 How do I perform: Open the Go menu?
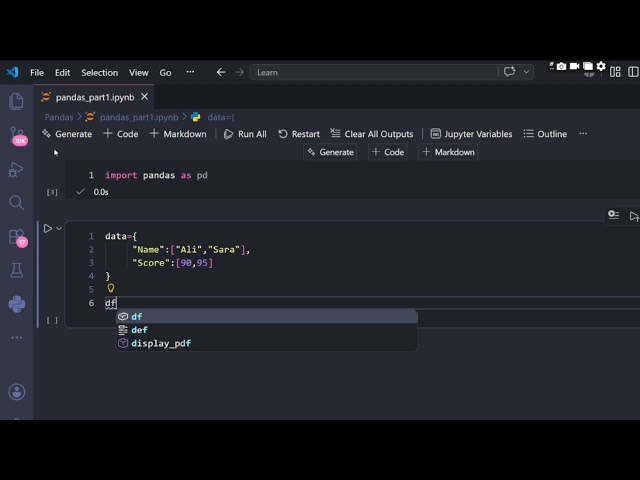click(x=165, y=73)
